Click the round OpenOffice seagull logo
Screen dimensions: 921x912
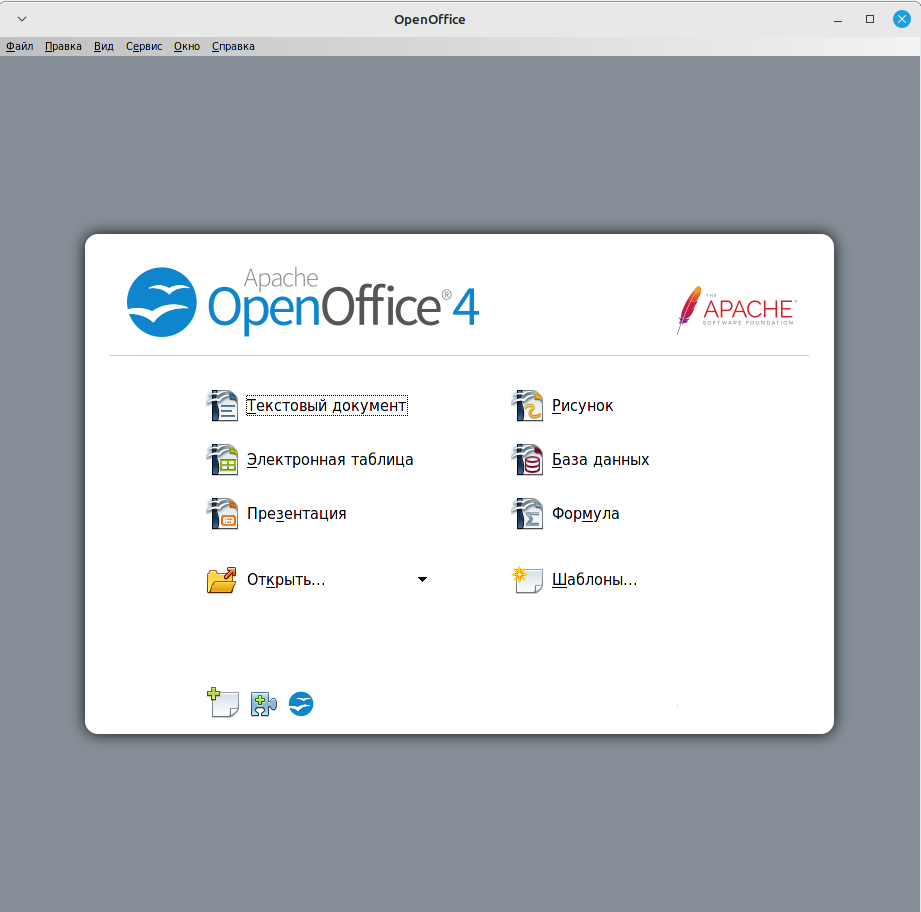[x=300, y=703]
